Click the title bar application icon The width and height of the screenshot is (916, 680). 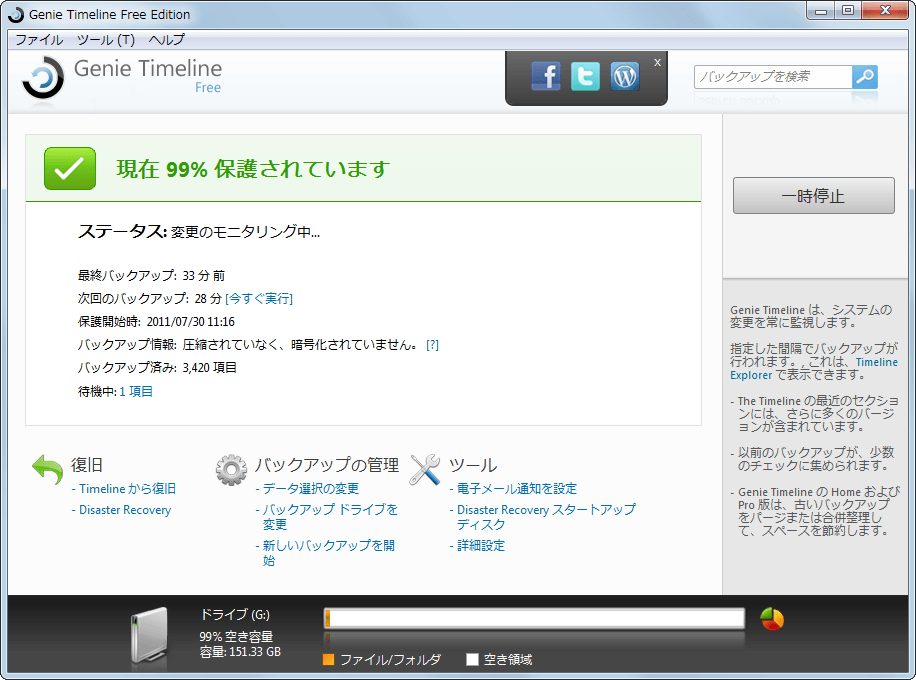click(16, 15)
